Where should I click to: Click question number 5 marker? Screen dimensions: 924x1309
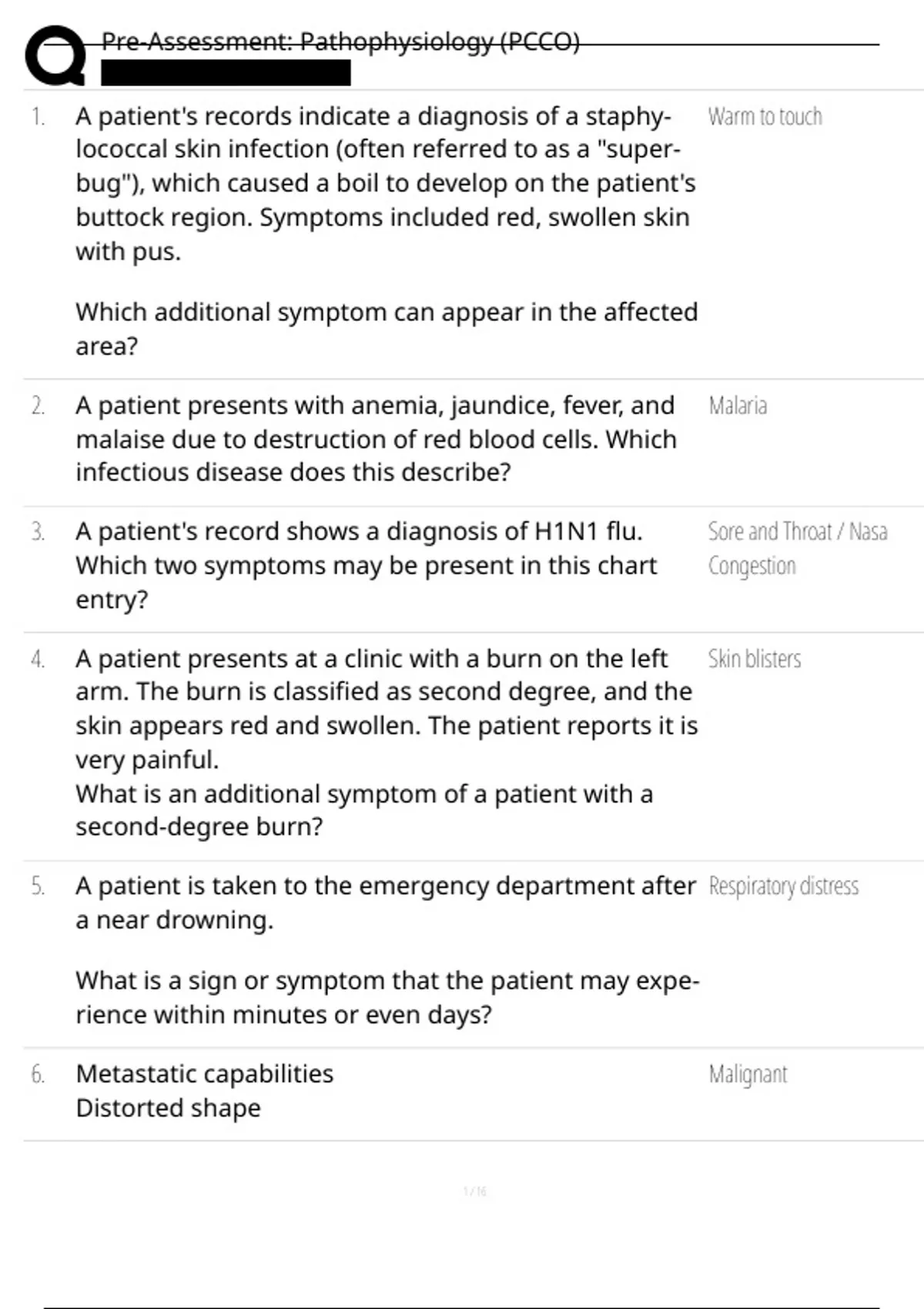tap(38, 886)
